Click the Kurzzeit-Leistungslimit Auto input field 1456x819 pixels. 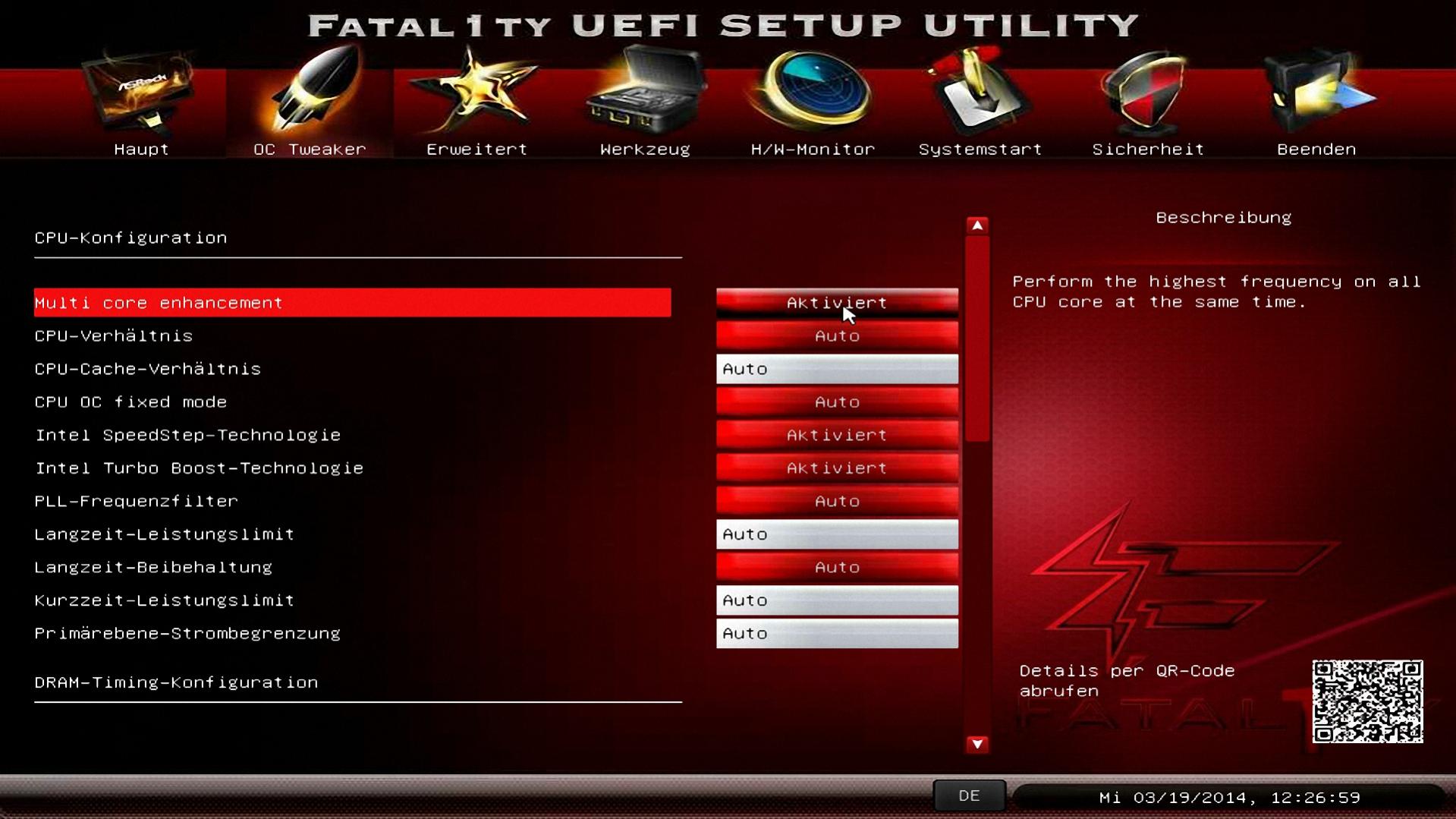837,600
